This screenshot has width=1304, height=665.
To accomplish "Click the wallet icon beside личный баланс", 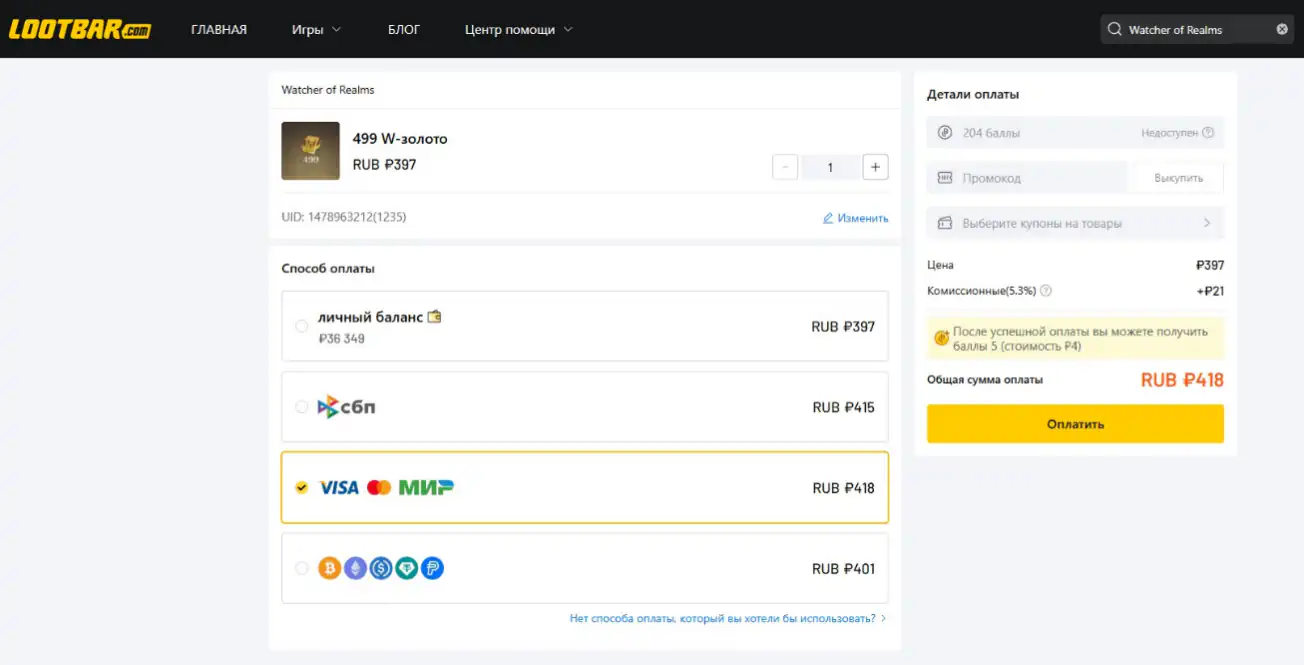I will [434, 316].
